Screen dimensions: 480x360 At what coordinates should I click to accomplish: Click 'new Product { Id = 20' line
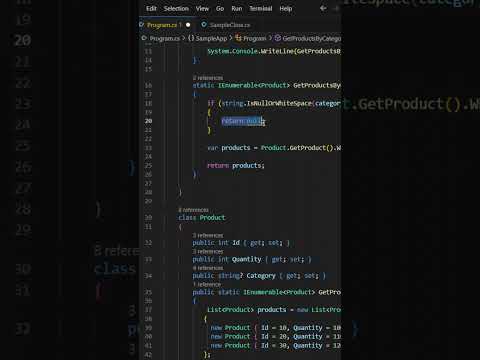(275, 337)
